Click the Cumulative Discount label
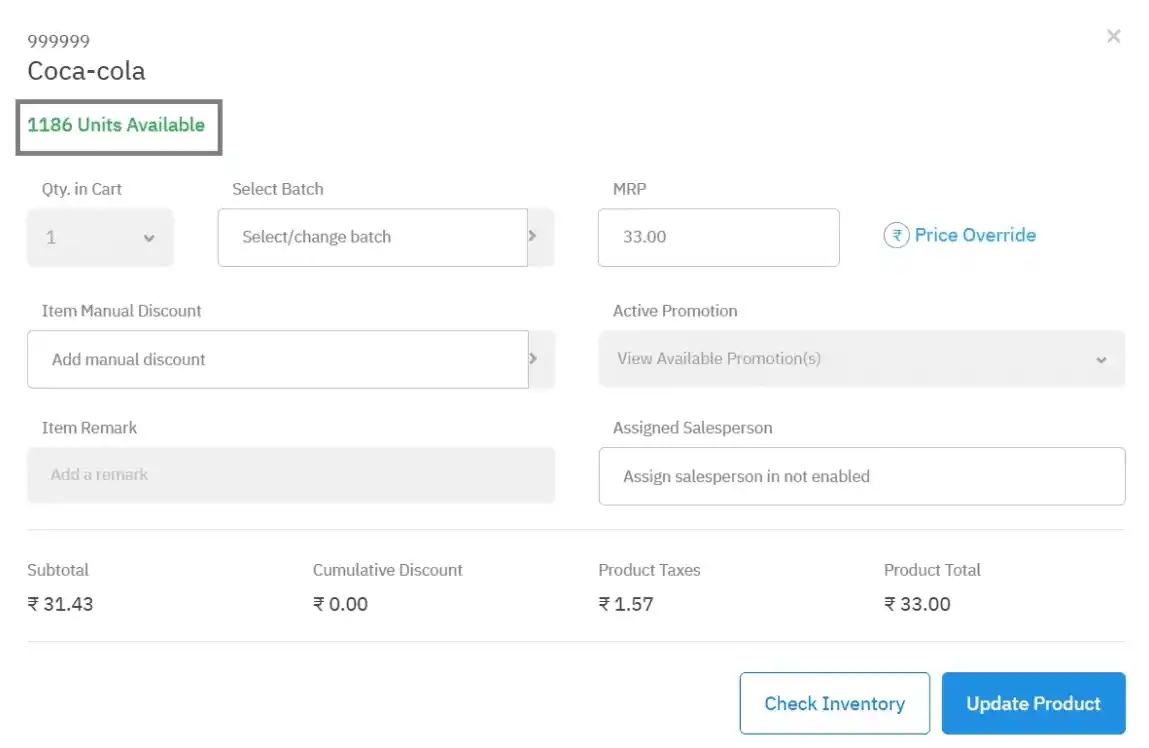 pyautogui.click(x=388, y=570)
